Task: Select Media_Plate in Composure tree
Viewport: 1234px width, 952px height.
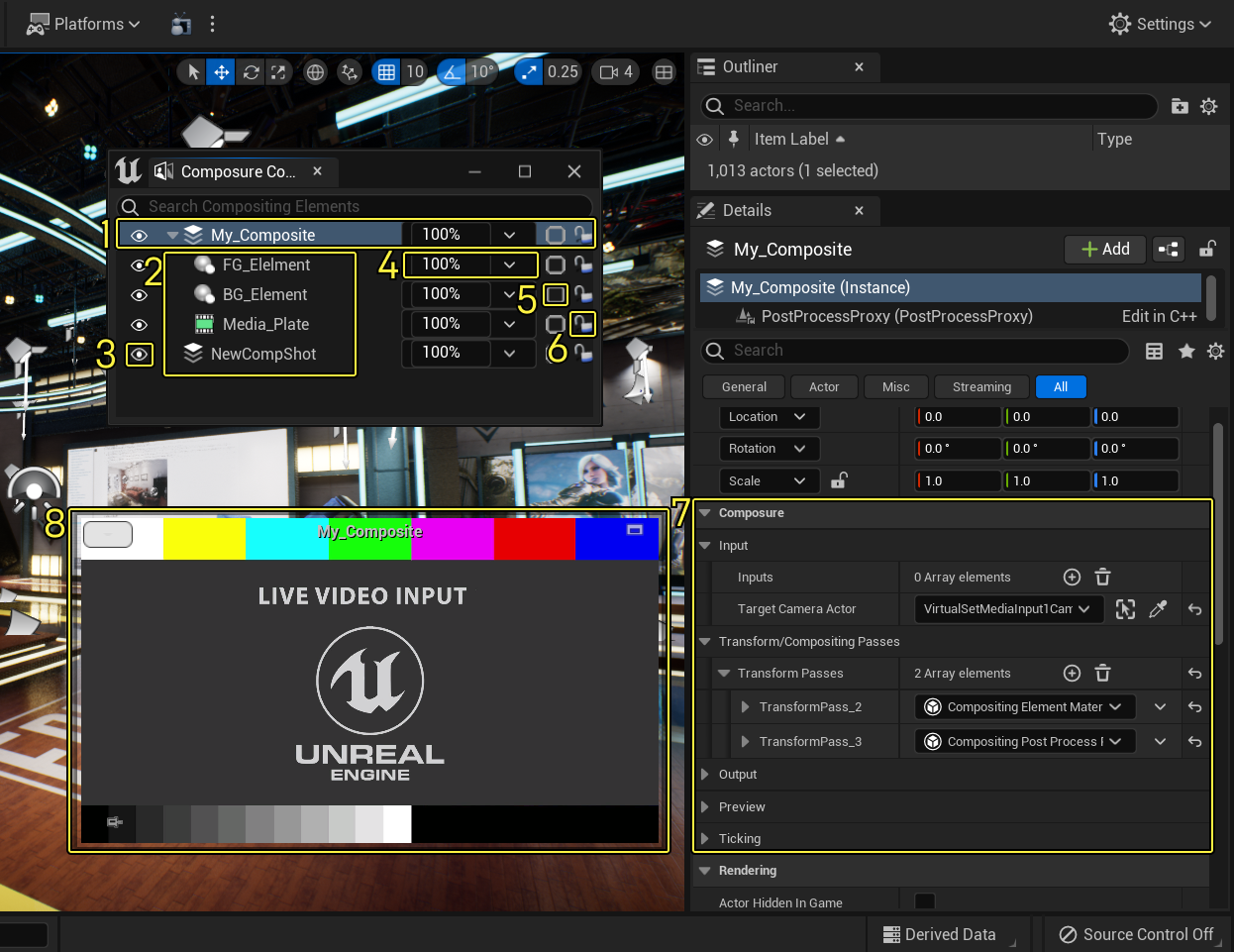Action: pos(265,324)
